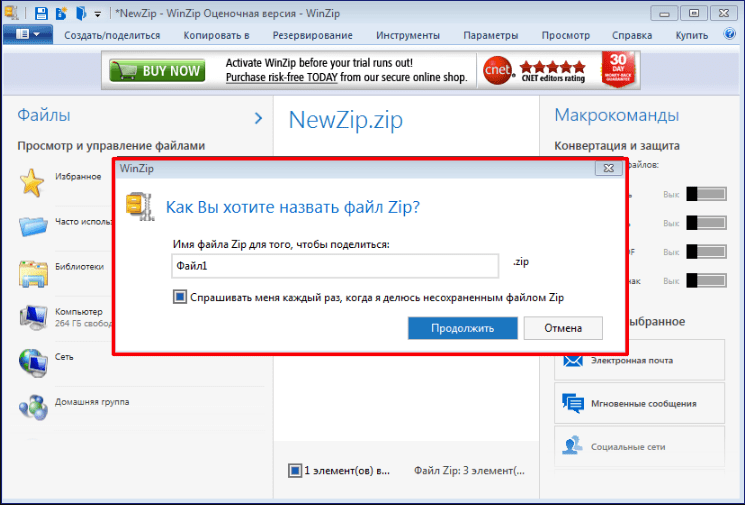
Task: Select the Компьютер icon in Files pane
Action: point(33,317)
